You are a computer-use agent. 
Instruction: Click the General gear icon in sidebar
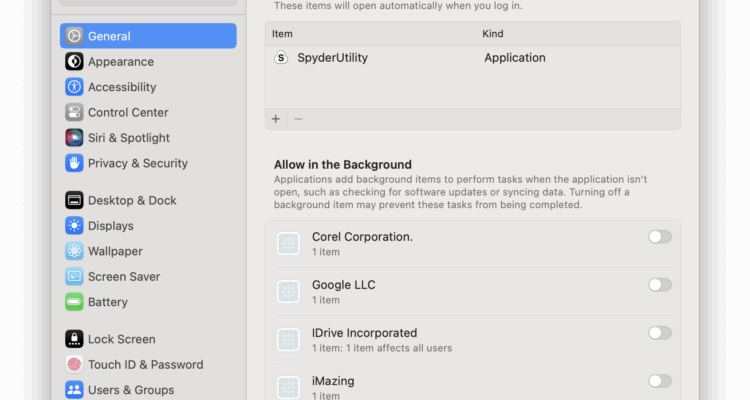(74, 36)
